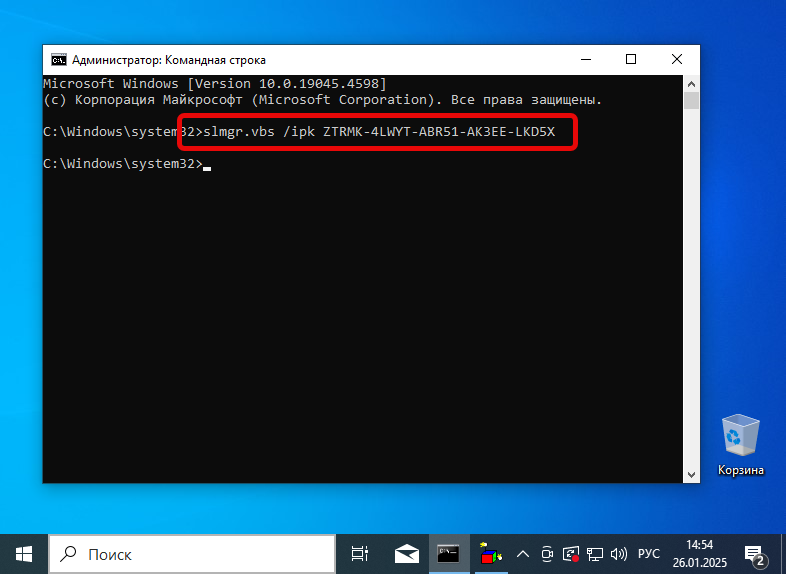Maximize the Command Prompt window

point(631,60)
